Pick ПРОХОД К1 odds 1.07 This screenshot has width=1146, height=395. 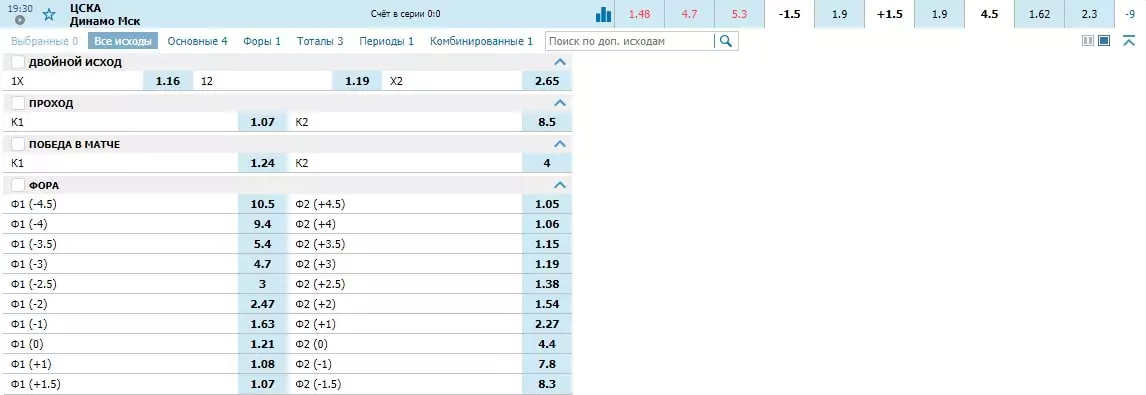point(262,122)
